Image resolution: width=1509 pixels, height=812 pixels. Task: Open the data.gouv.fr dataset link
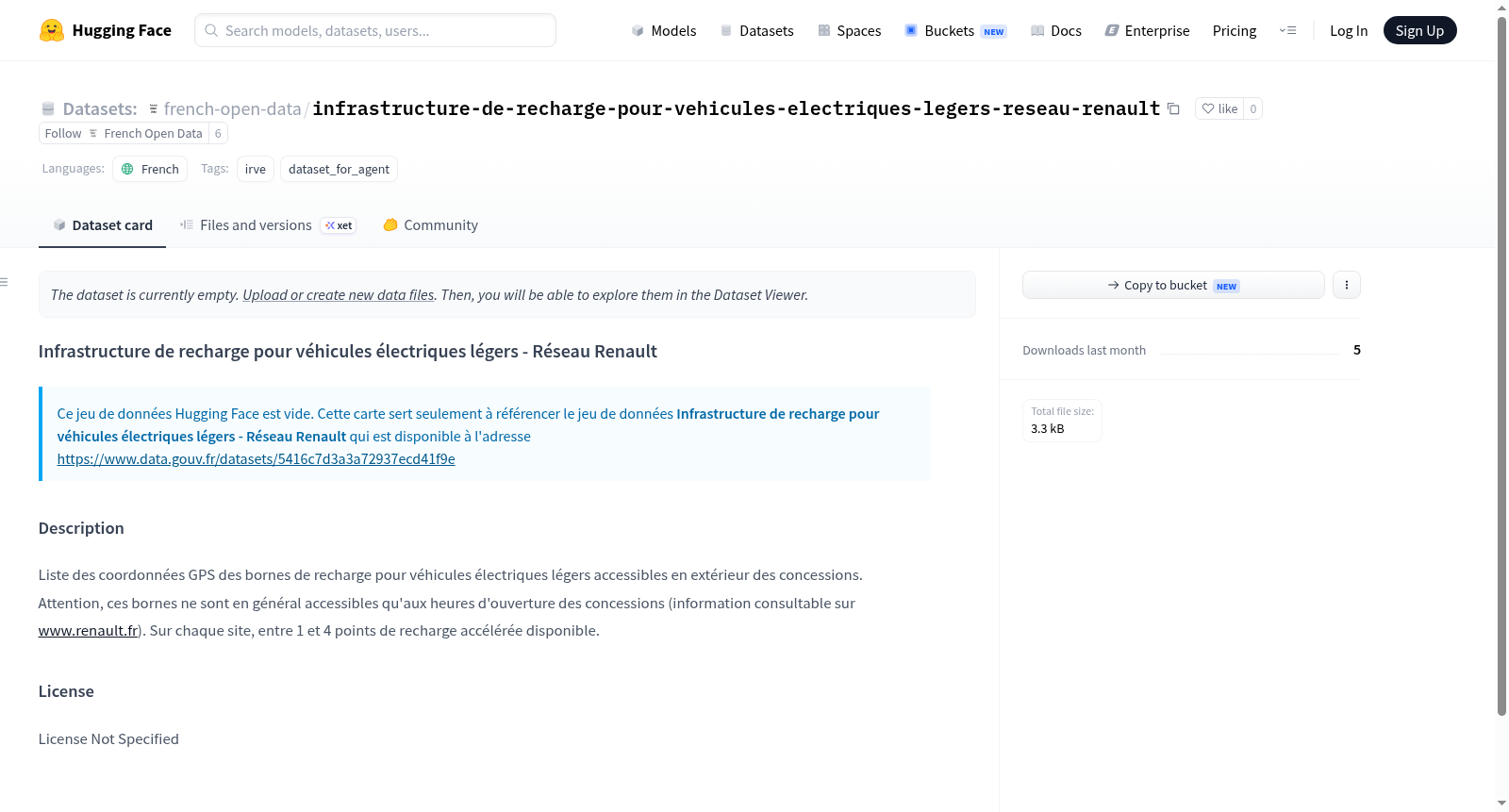click(256, 459)
